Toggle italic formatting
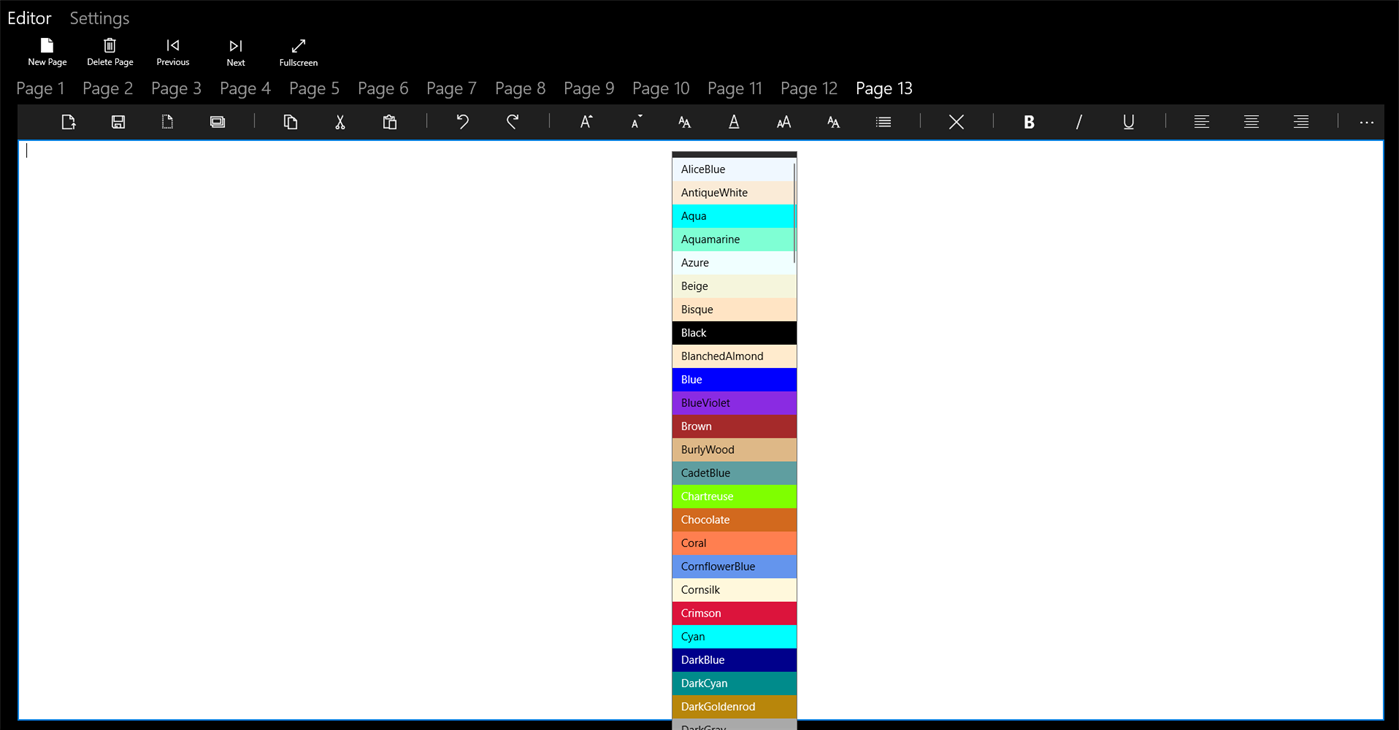The width and height of the screenshot is (1399, 730). (1078, 121)
